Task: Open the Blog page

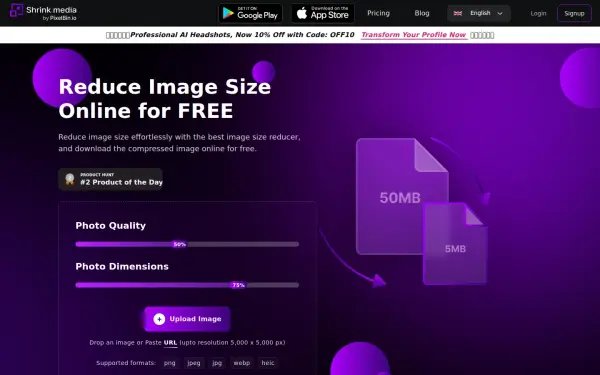Action: (422, 13)
